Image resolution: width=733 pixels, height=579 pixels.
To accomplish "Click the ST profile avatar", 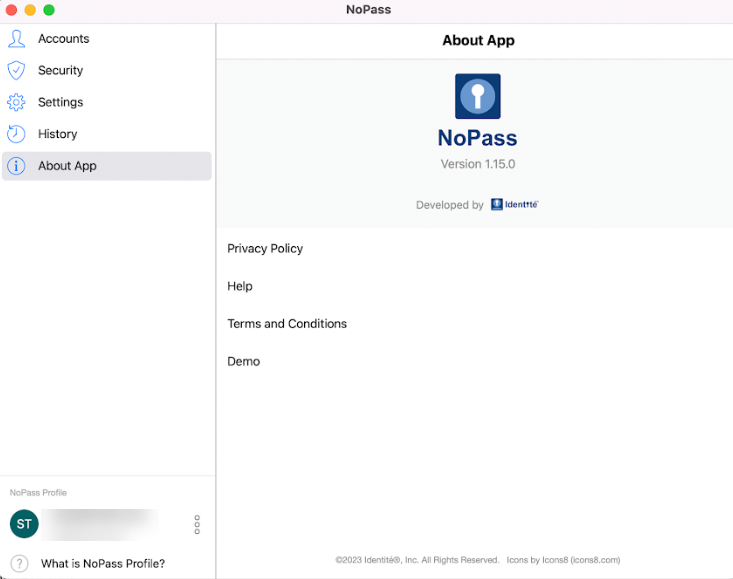I will pyautogui.click(x=24, y=524).
